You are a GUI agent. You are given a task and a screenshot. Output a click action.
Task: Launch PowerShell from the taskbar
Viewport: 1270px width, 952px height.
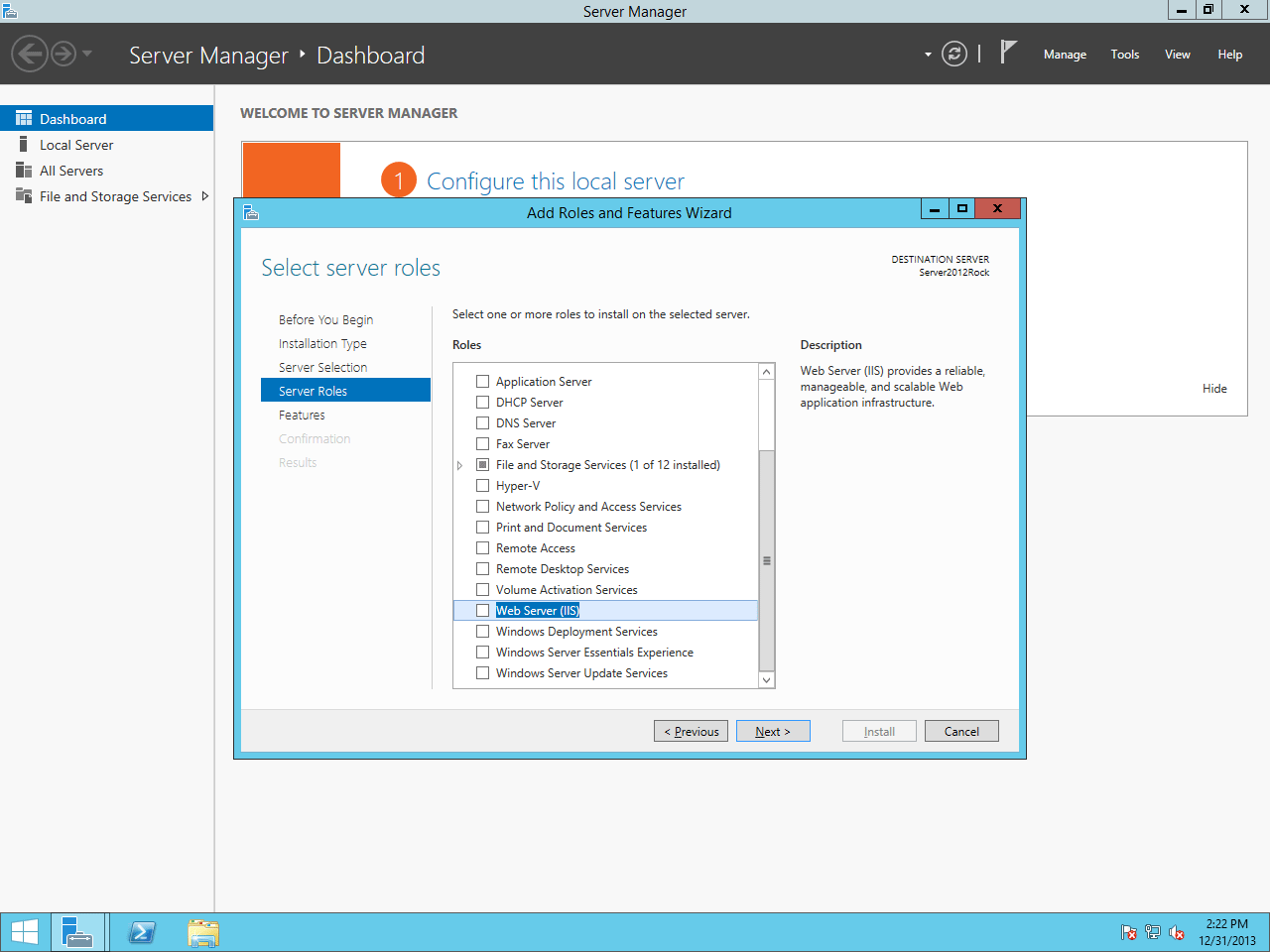[x=142, y=932]
